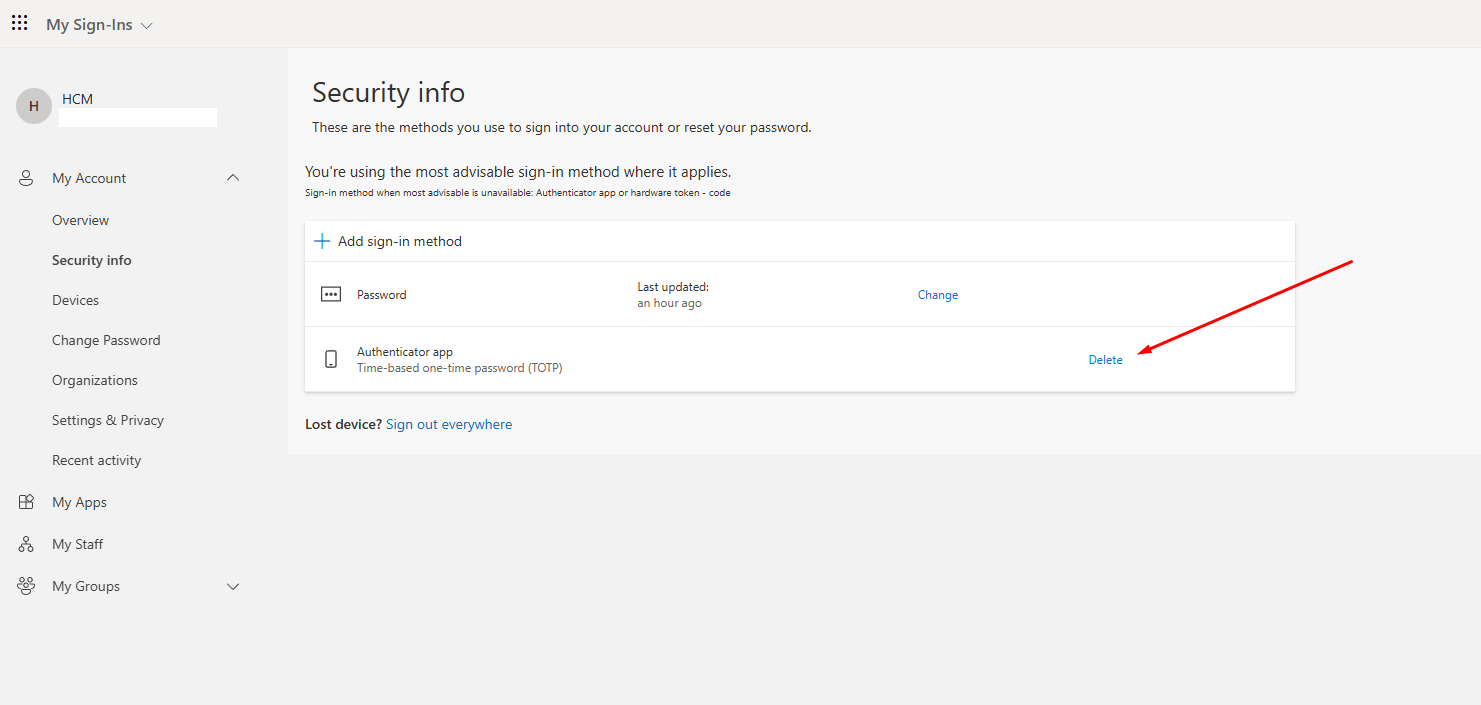This screenshot has width=1481, height=705.
Task: Click the Change link for Password
Action: coord(938,295)
